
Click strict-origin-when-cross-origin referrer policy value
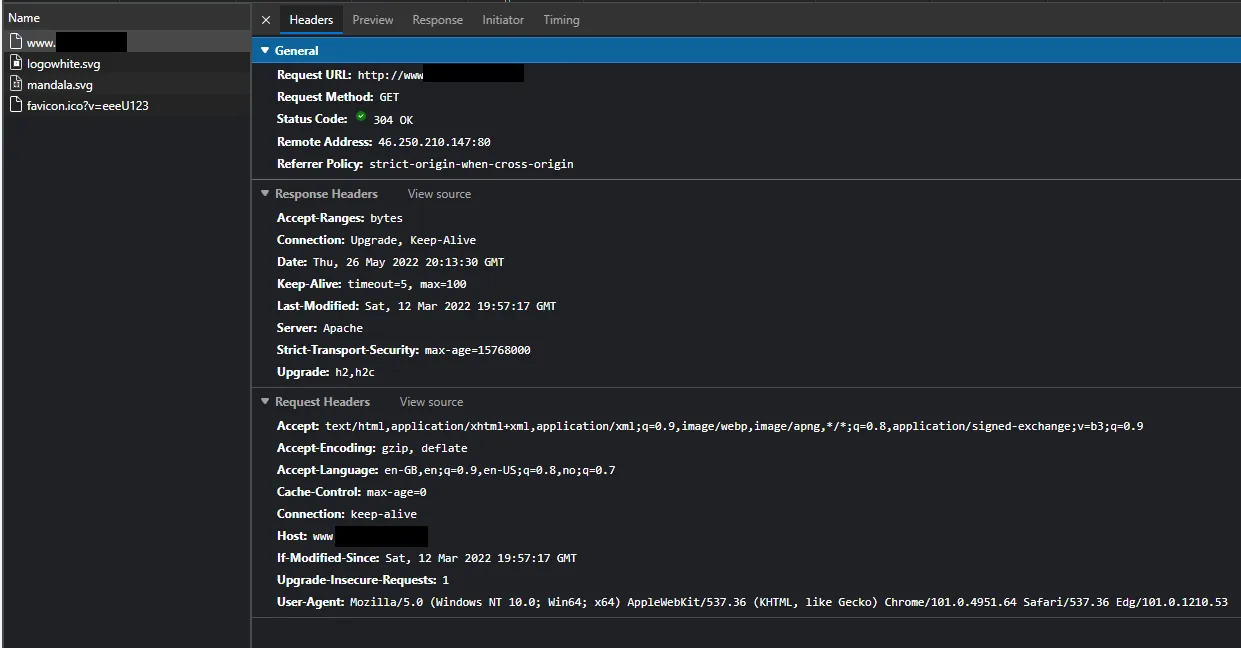[471, 164]
